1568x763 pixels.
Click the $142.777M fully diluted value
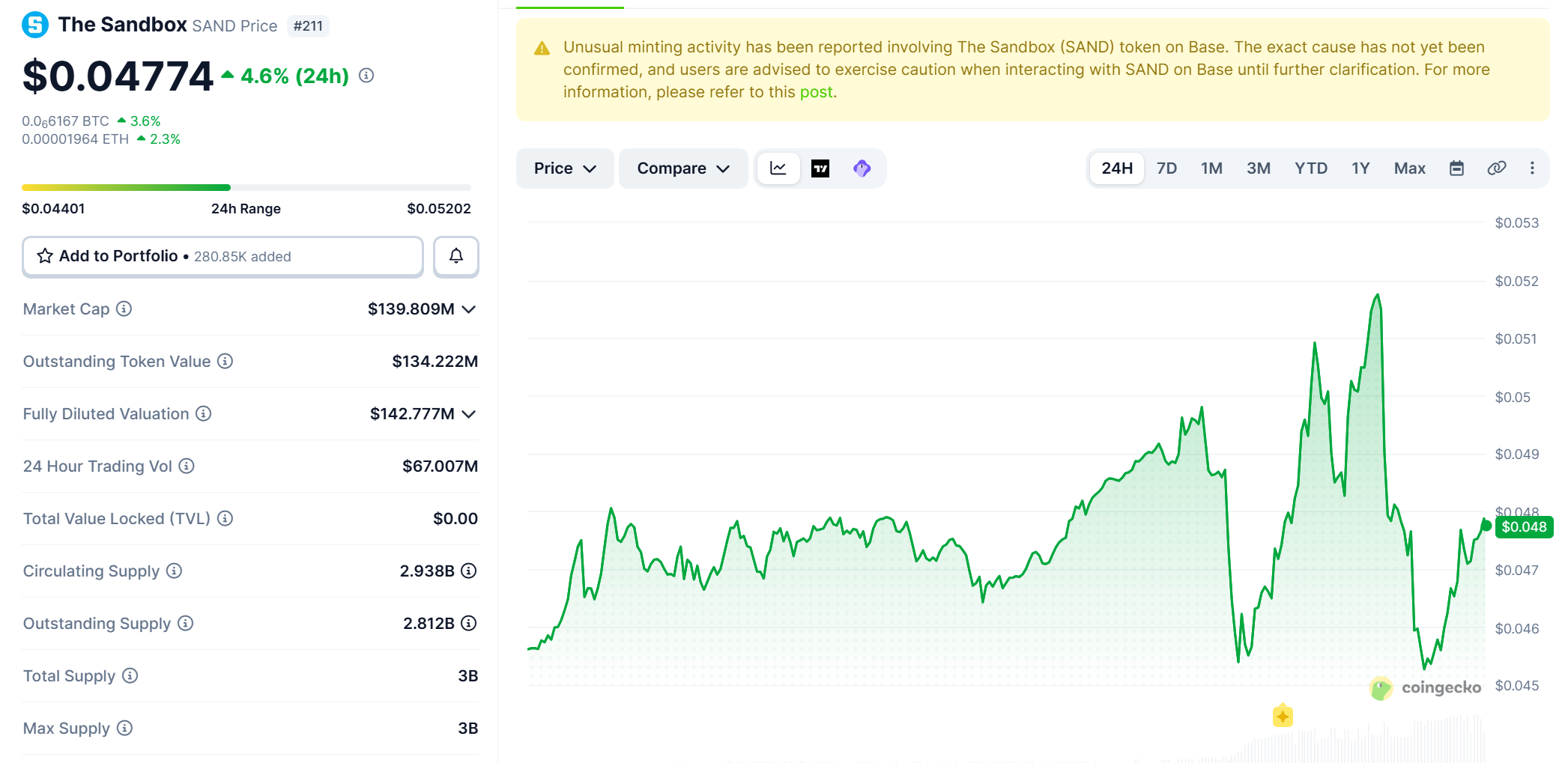(x=412, y=414)
